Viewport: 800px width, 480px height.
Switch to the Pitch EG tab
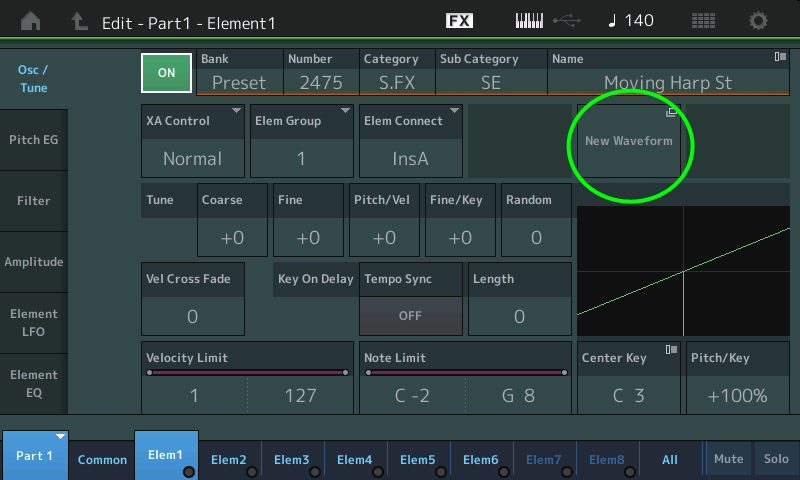pos(33,140)
